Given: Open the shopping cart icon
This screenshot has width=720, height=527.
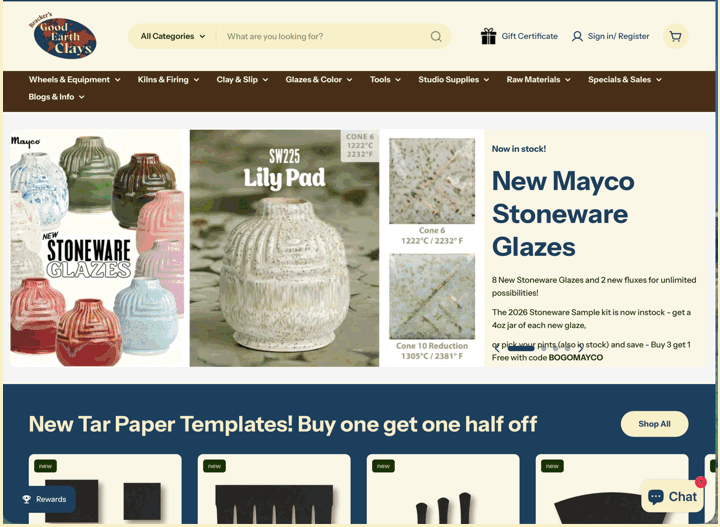Looking at the screenshot, I should click(675, 36).
